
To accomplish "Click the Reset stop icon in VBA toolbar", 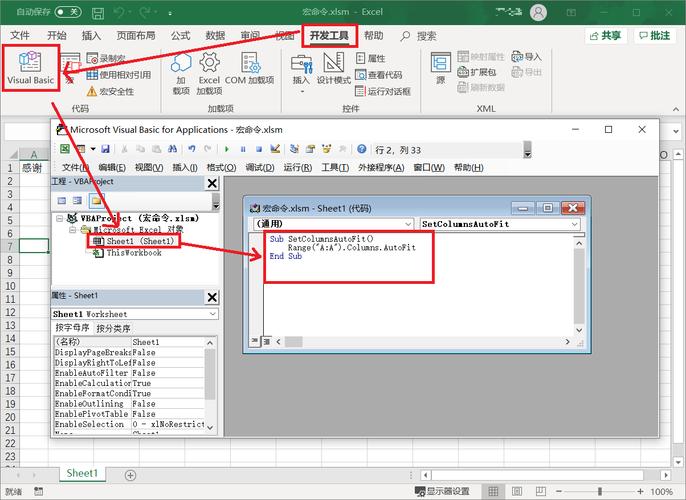I will click(259, 149).
